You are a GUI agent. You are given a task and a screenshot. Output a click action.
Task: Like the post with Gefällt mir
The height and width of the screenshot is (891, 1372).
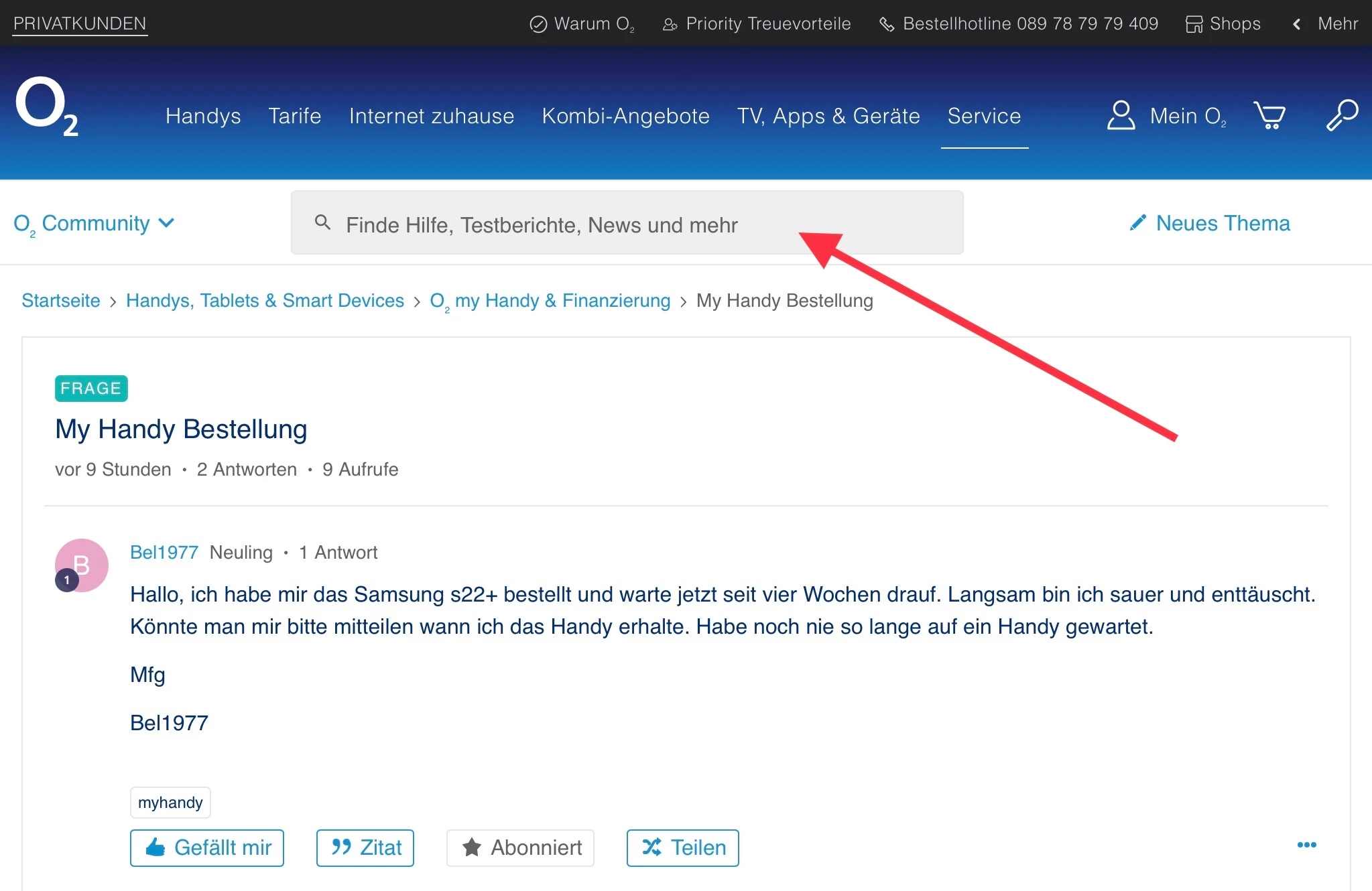(x=207, y=848)
